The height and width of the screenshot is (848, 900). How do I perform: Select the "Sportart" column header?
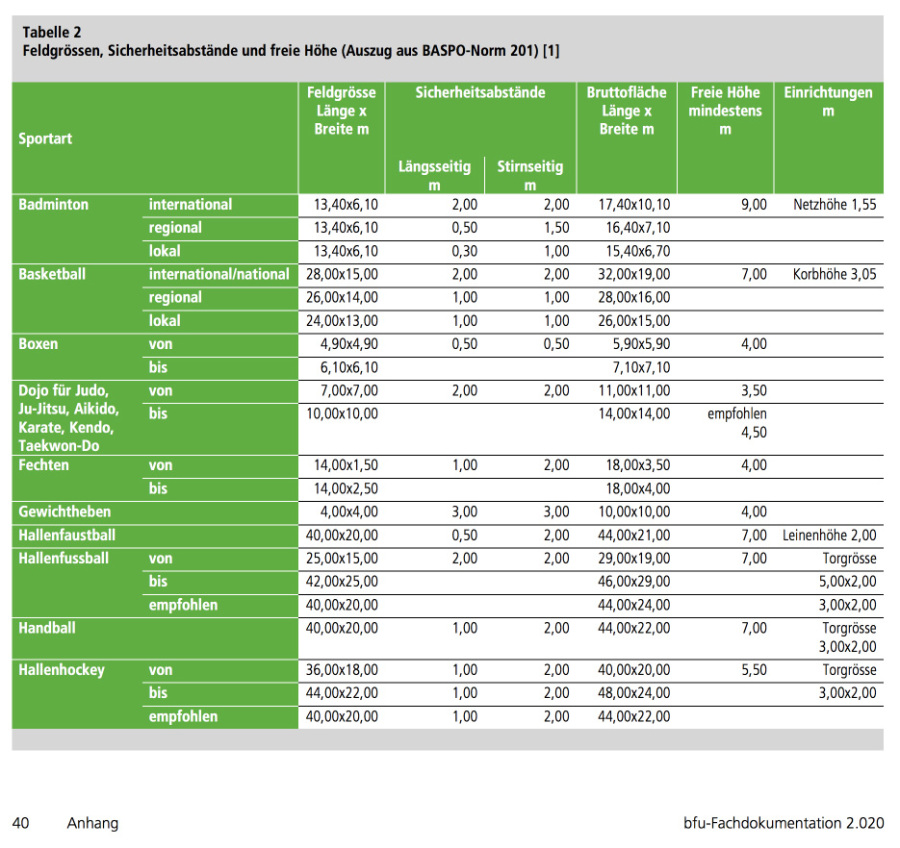[45, 139]
